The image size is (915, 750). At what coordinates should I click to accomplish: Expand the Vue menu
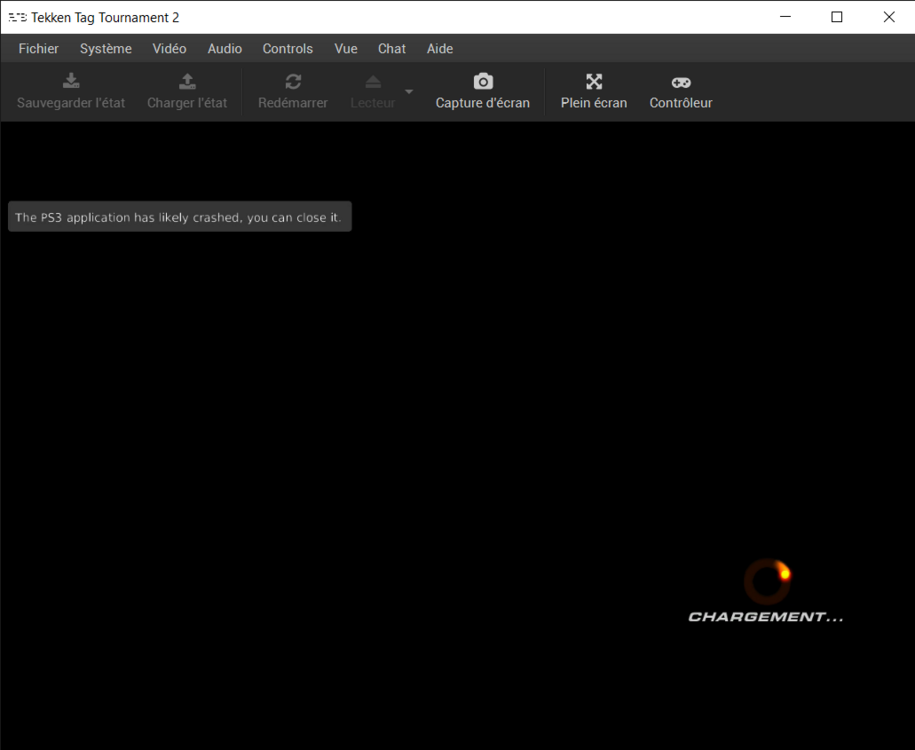coord(346,48)
